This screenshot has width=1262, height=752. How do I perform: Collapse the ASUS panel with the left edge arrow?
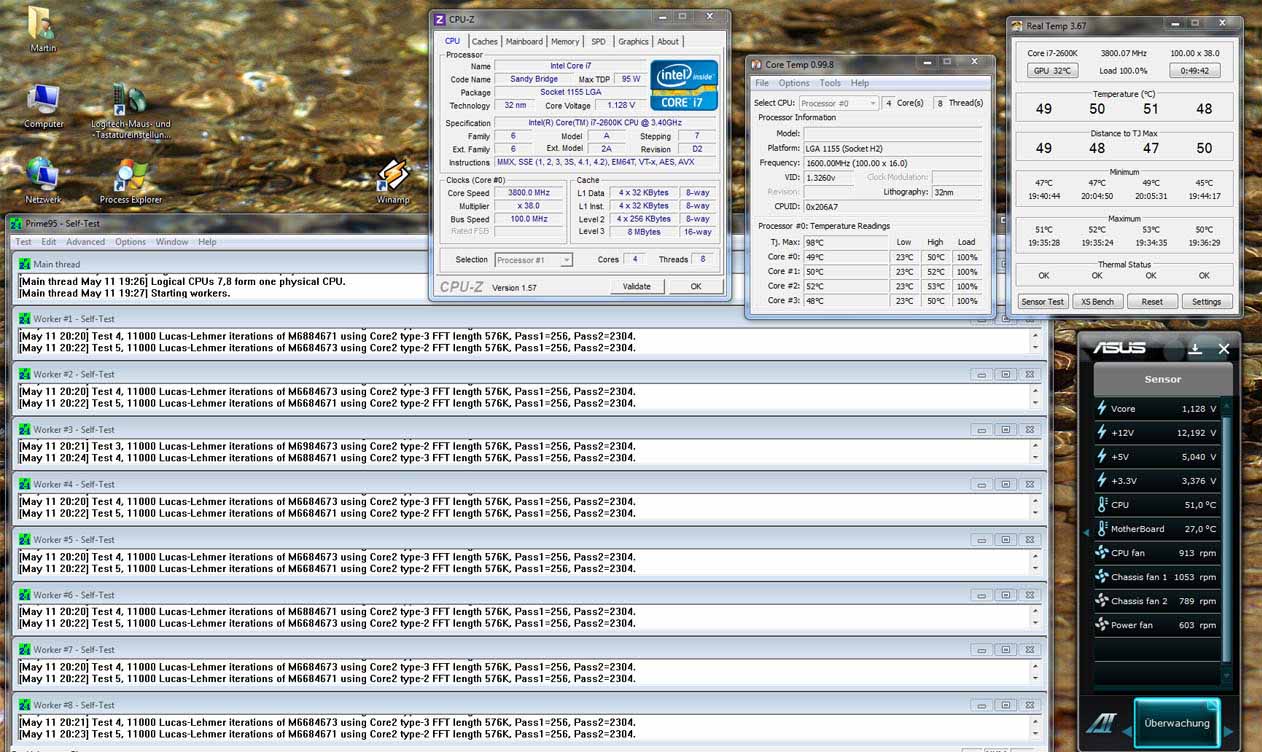[1086, 533]
